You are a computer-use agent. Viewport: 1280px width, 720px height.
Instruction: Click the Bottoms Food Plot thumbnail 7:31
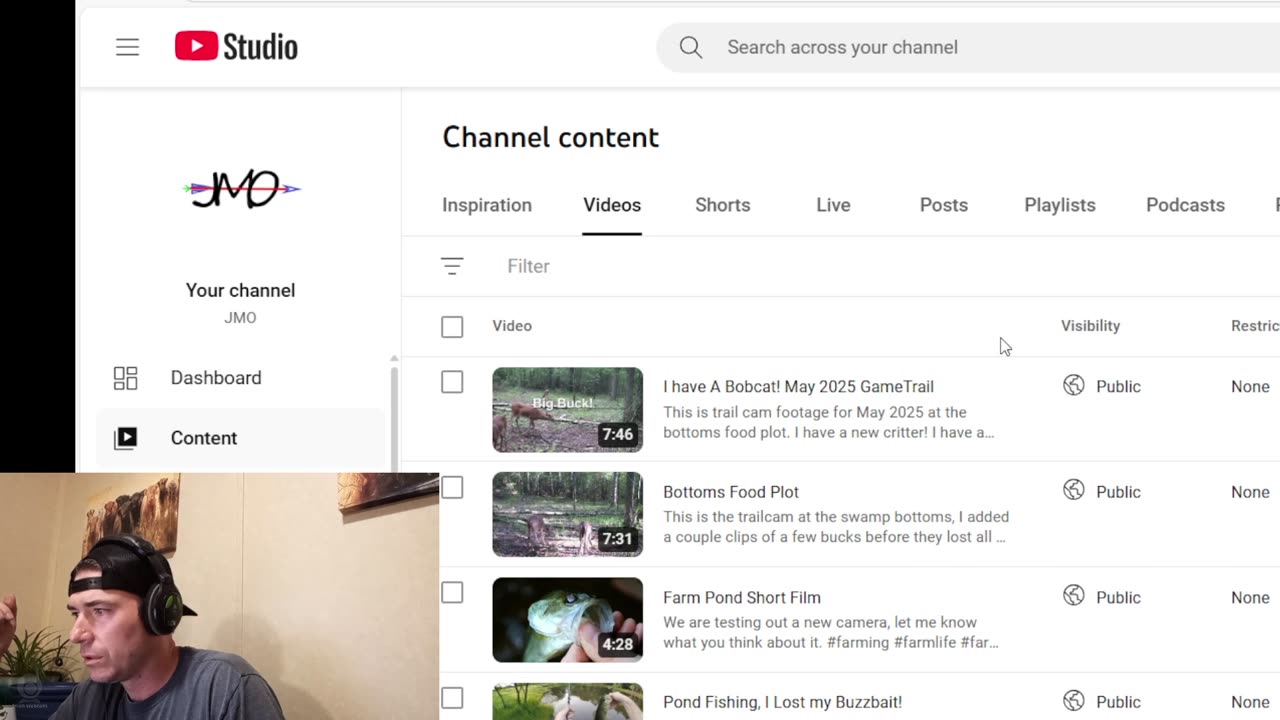(x=567, y=514)
